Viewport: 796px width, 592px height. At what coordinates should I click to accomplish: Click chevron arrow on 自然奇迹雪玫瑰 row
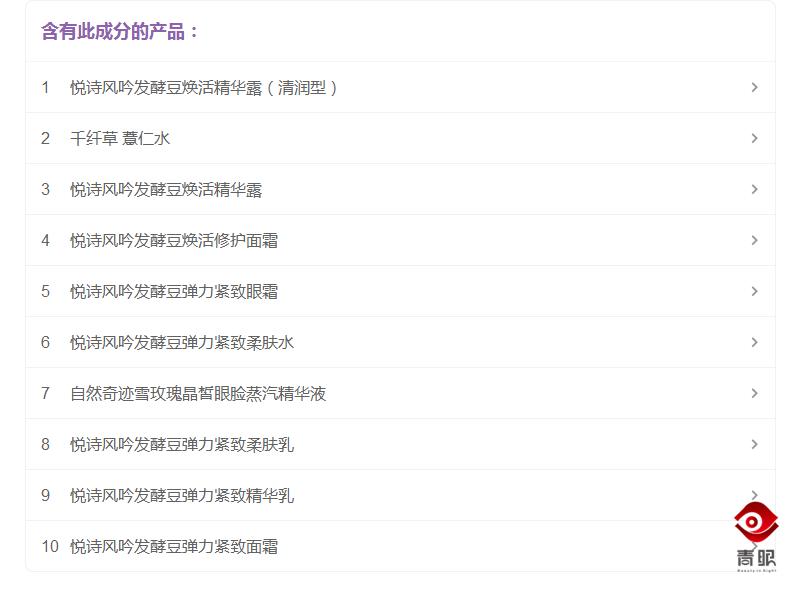point(755,393)
